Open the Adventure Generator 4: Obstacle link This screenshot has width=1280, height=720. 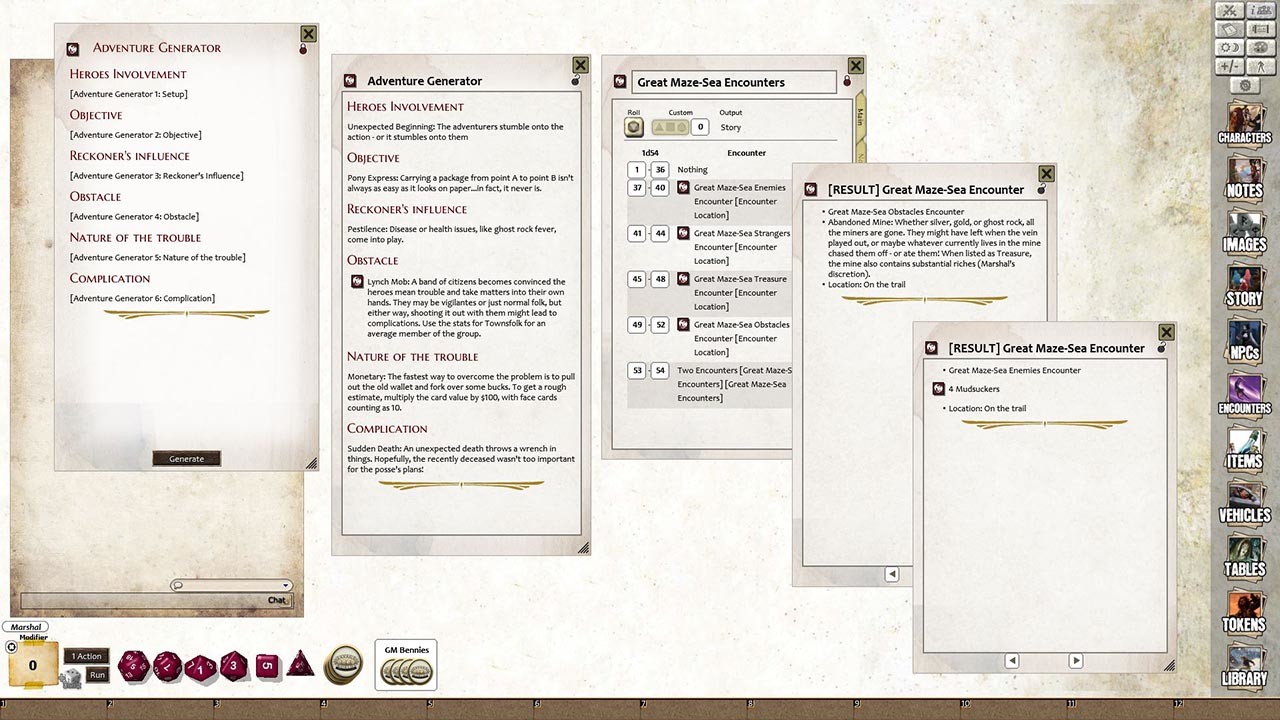pyautogui.click(x=136, y=216)
